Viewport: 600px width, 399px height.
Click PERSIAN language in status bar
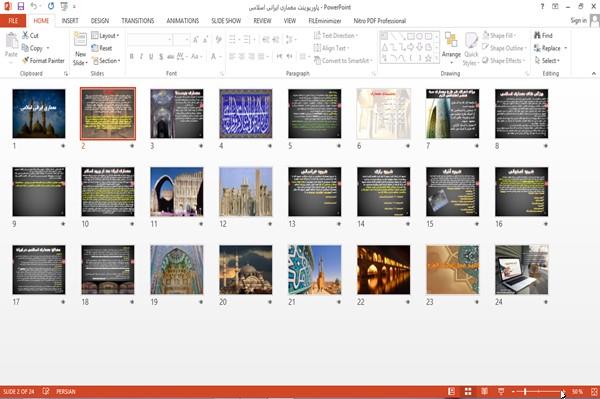pyautogui.click(x=66, y=391)
